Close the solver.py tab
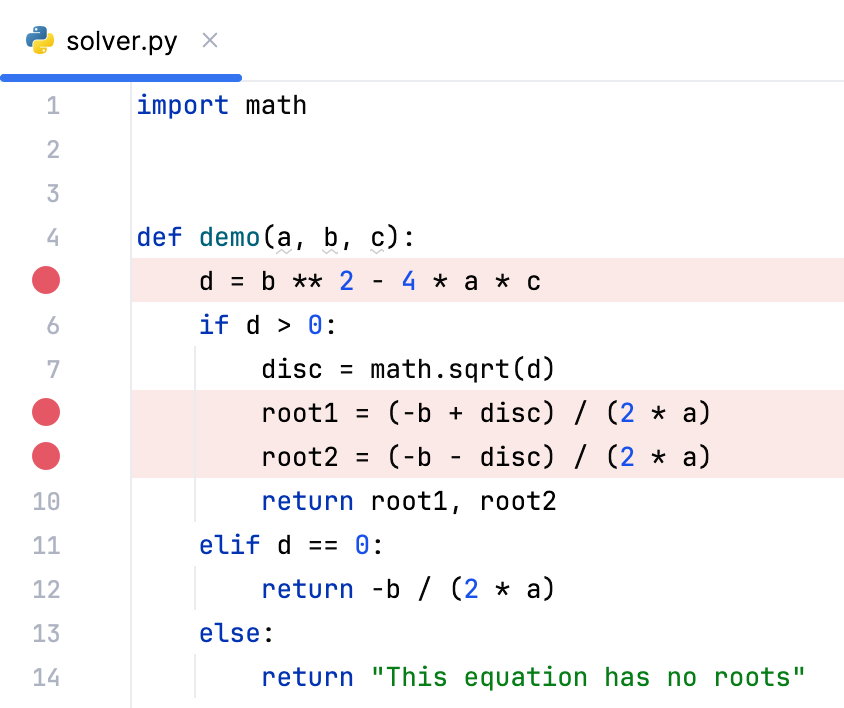This screenshot has width=844, height=708. click(209, 41)
